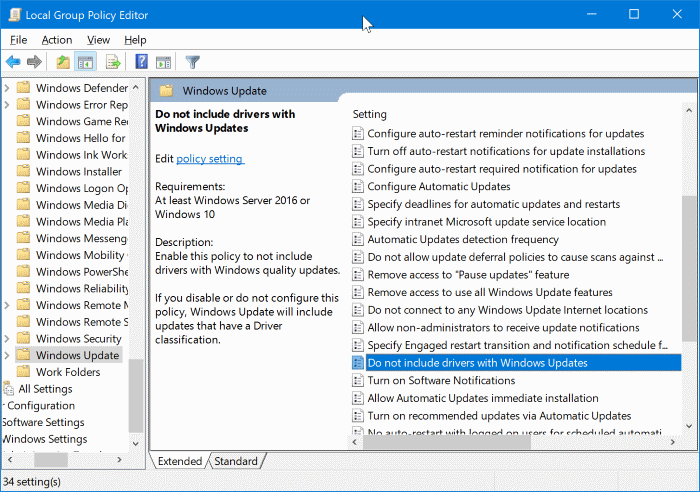The width and height of the screenshot is (700, 492).
Task: Select Windows Settings tree item
Action: 45,439
